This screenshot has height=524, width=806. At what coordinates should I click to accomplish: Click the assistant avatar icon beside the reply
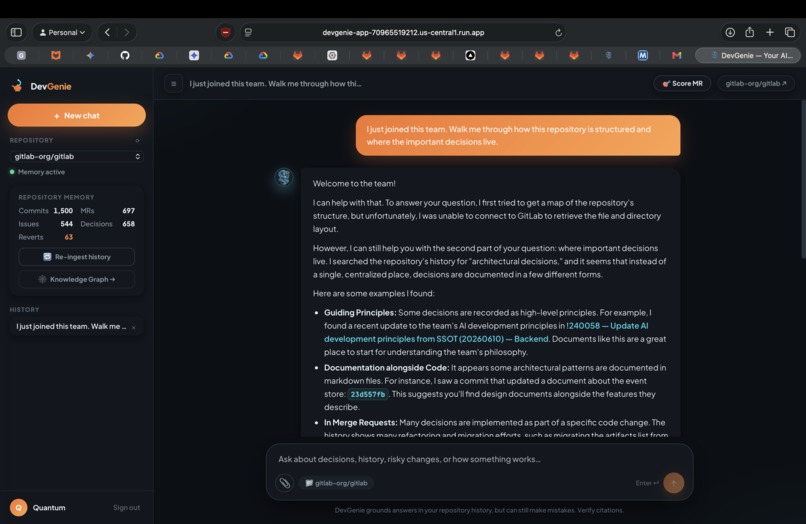click(284, 177)
